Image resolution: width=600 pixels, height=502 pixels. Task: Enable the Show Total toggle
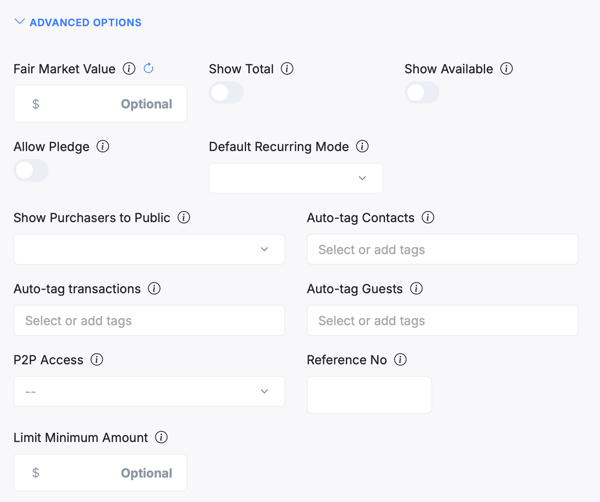(x=226, y=93)
